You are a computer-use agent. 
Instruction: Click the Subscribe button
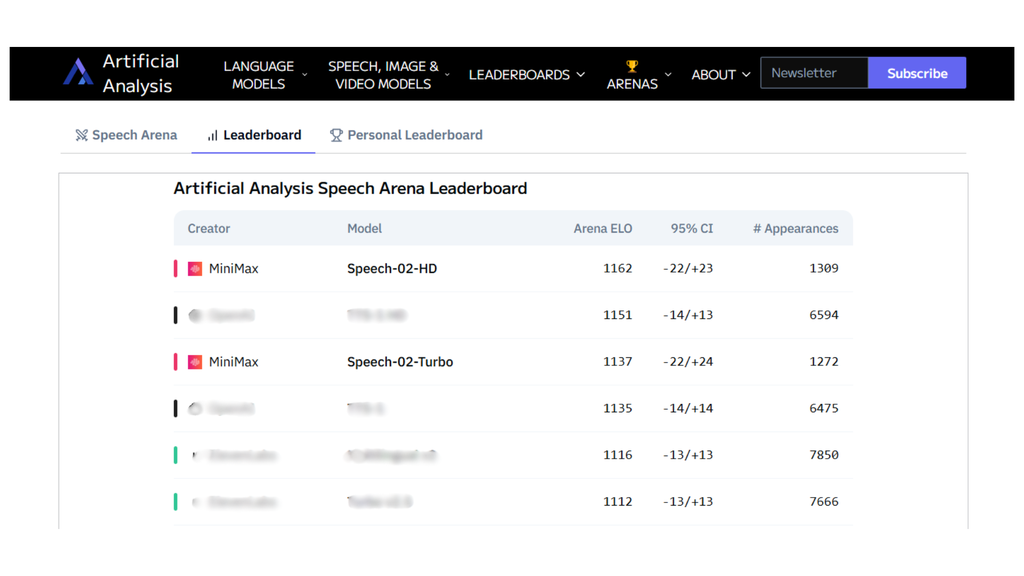click(917, 73)
